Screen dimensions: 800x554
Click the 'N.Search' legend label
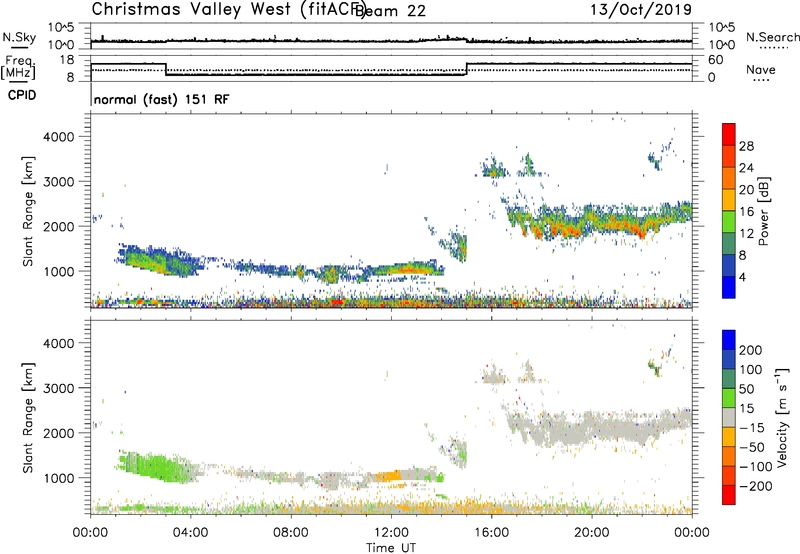click(x=772, y=37)
